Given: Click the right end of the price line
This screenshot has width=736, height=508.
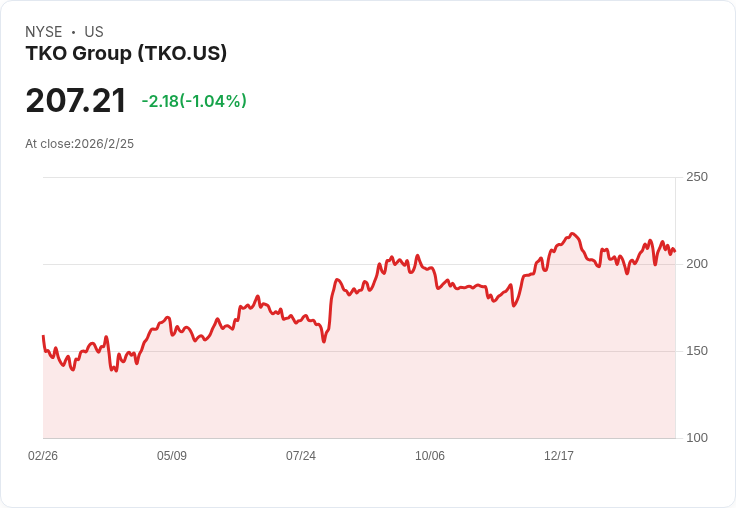Looking at the screenshot, I should click(675, 251).
